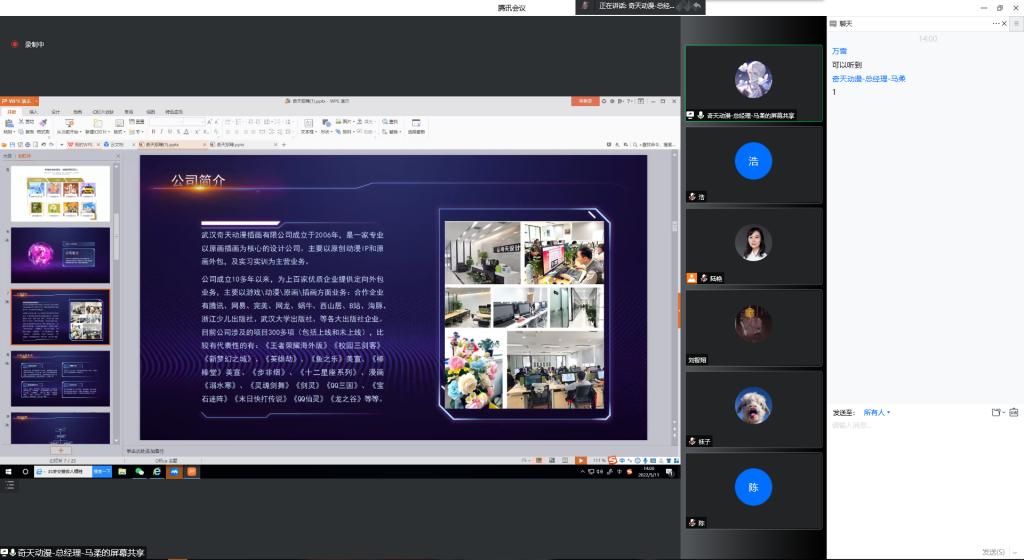Click the blue 浩 participant avatar tile

click(753, 161)
